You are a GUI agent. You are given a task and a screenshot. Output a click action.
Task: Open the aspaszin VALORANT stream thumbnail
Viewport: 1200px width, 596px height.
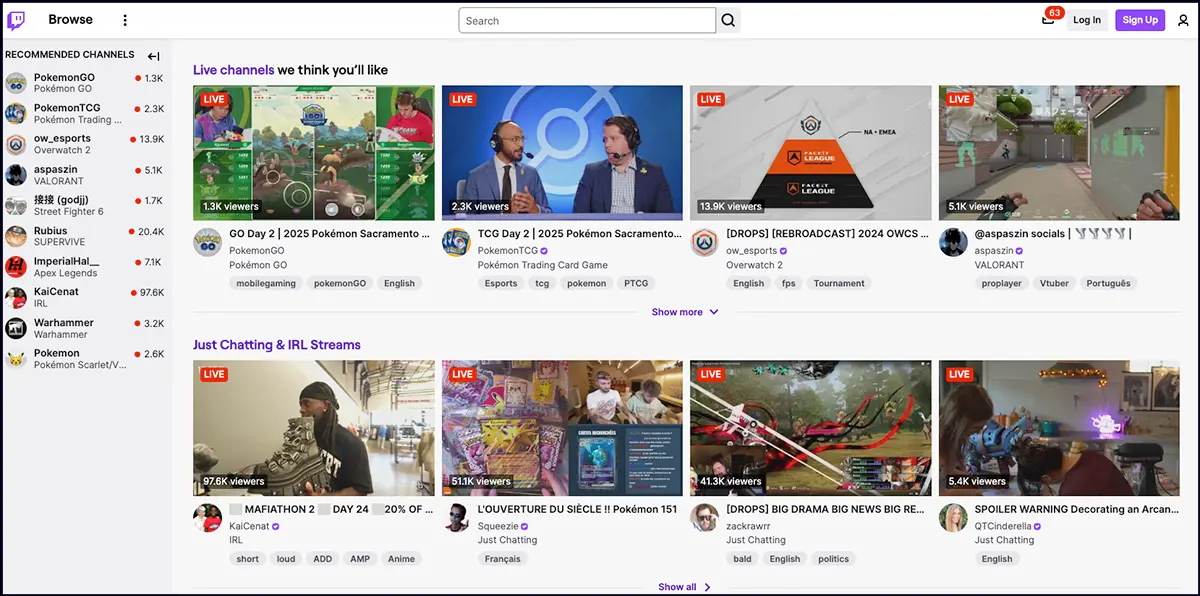click(1059, 153)
